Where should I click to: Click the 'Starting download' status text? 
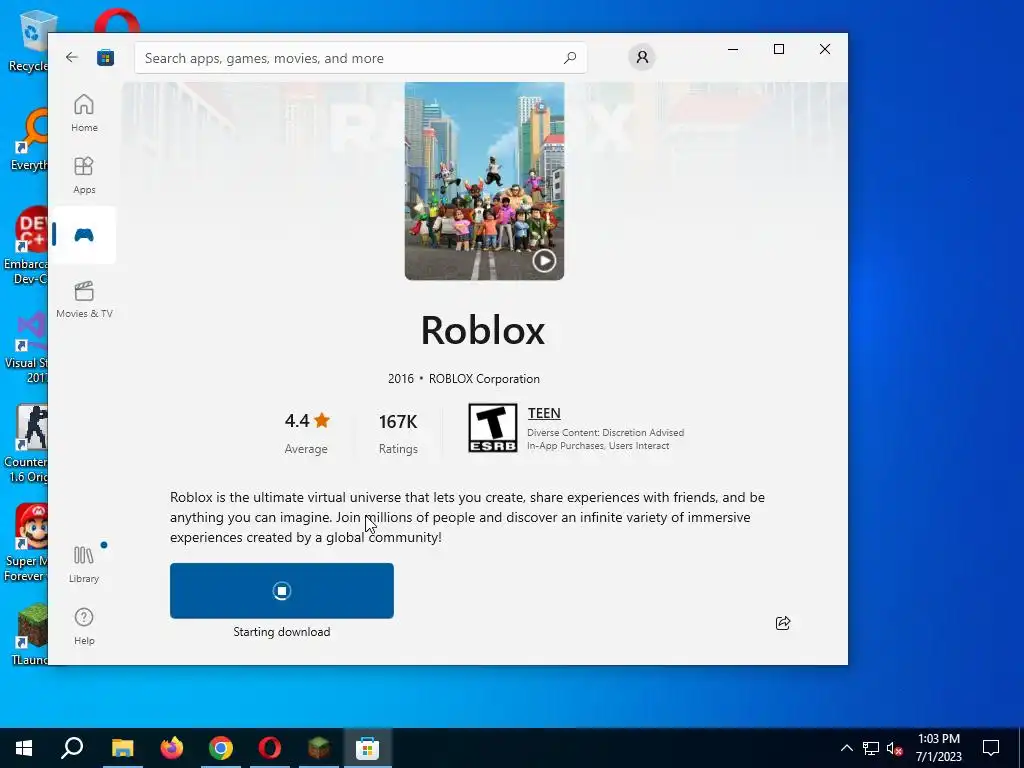point(281,632)
